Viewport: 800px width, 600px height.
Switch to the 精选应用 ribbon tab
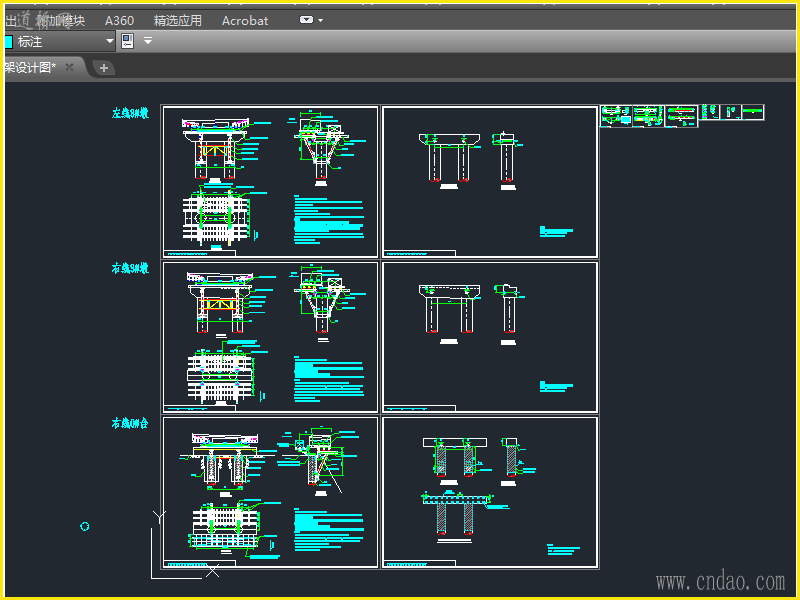(x=177, y=20)
